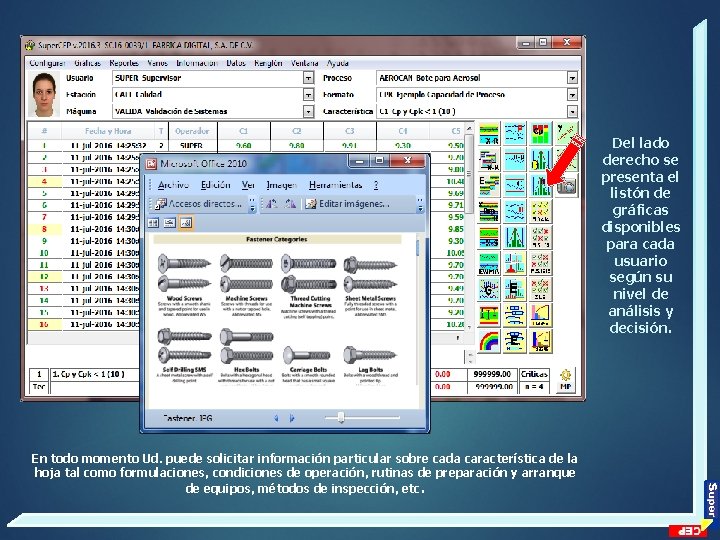
Task: Select the C1 value 9.60
Action: pyautogui.click(x=243, y=146)
